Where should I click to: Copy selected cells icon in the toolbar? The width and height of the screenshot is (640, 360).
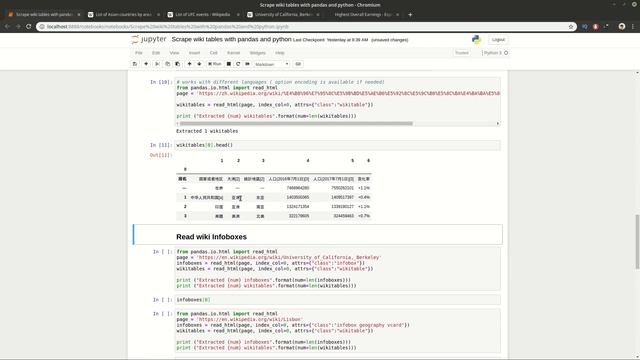(x=167, y=64)
